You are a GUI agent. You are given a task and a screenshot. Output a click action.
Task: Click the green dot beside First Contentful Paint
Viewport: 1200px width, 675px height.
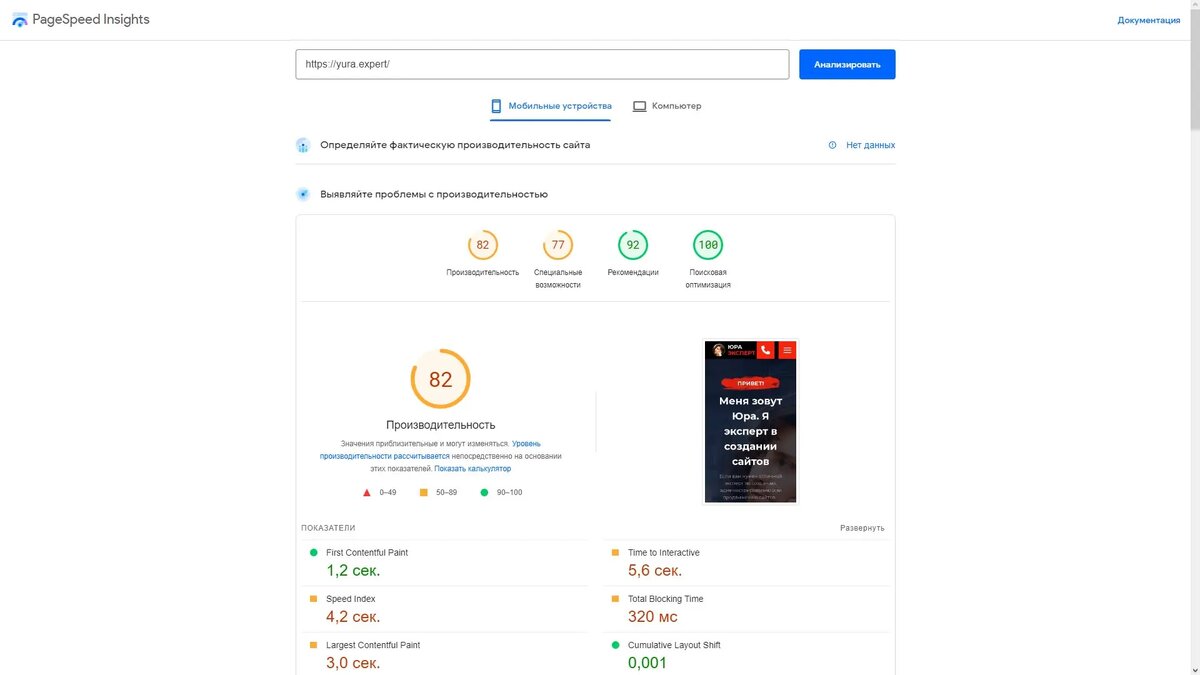pos(313,552)
